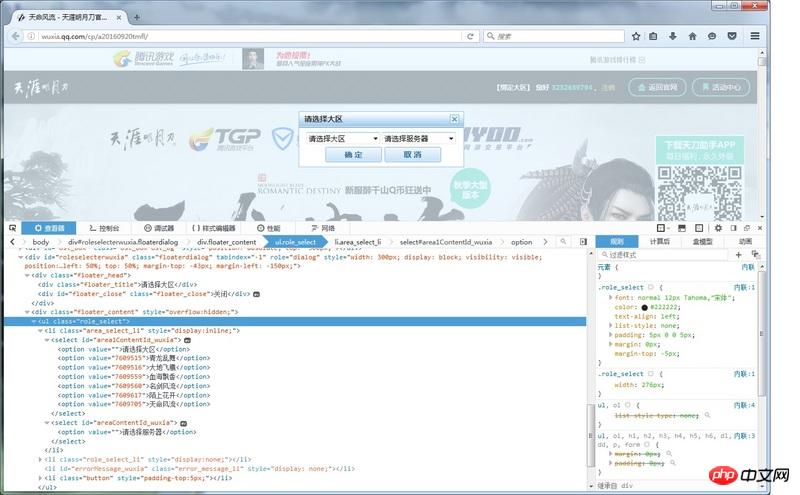The image size is (800, 495).
Task: Open the 请选择服务器 dropdown
Action: point(418,138)
